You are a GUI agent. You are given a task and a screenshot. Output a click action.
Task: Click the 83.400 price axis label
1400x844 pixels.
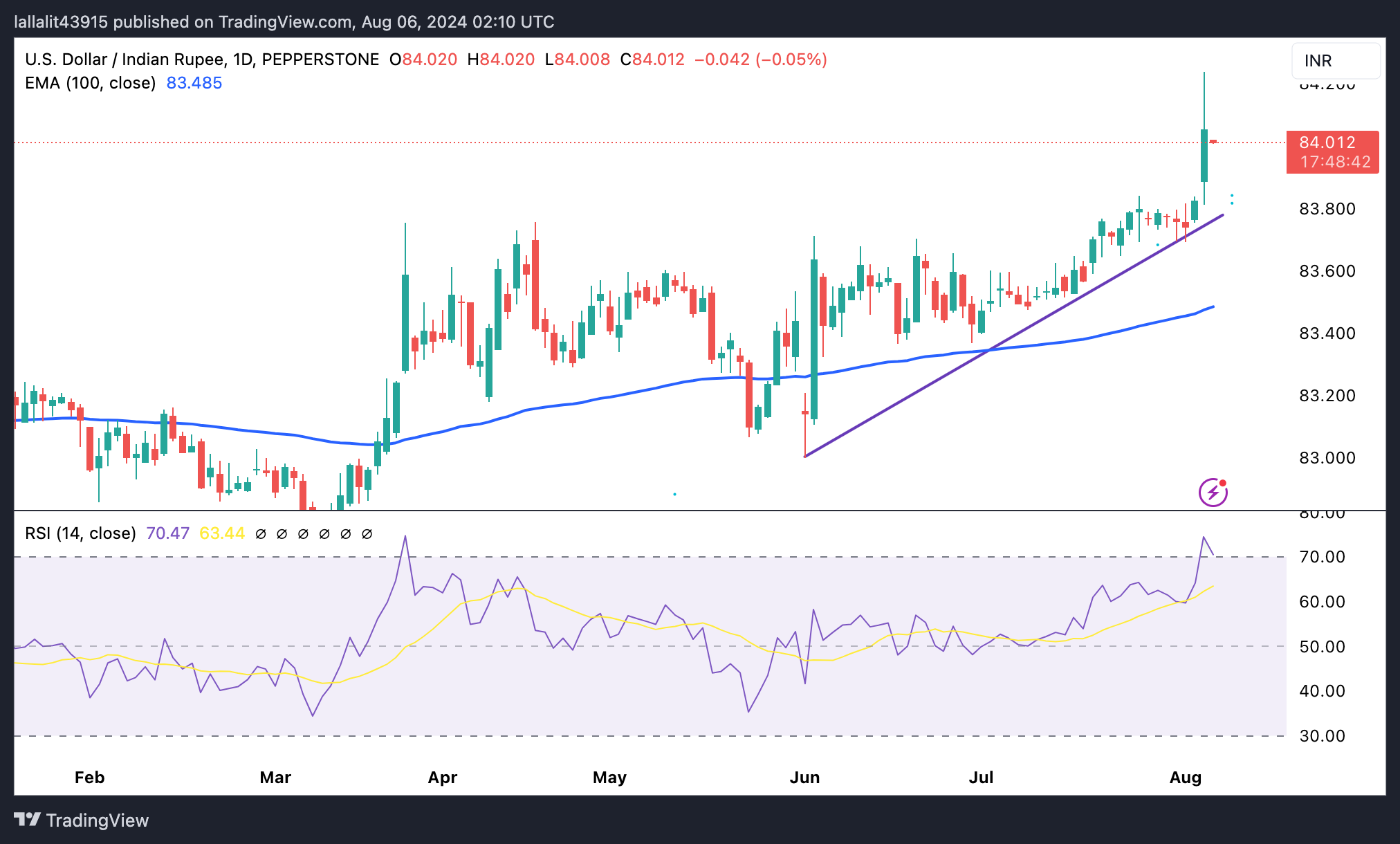click(1327, 333)
